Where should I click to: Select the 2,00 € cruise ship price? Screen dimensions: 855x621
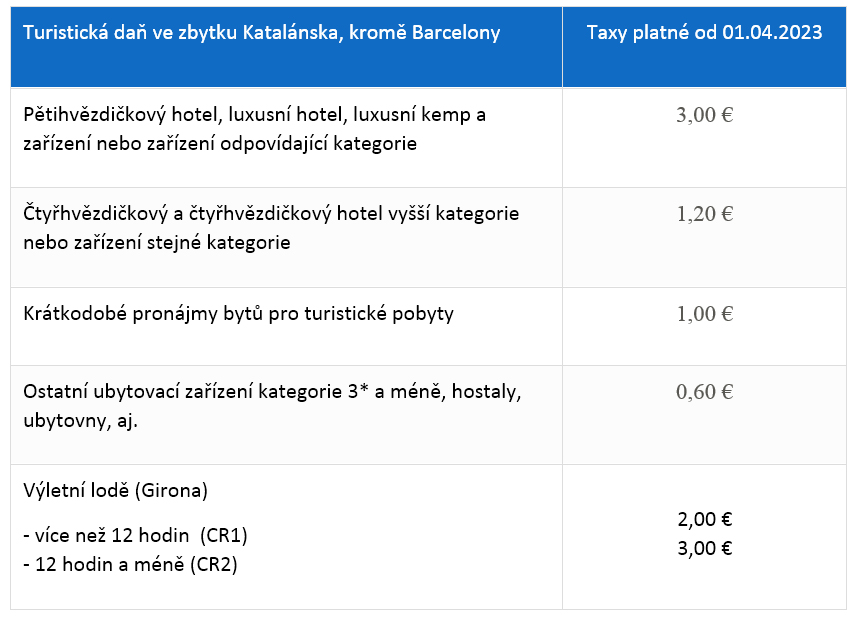(x=705, y=520)
